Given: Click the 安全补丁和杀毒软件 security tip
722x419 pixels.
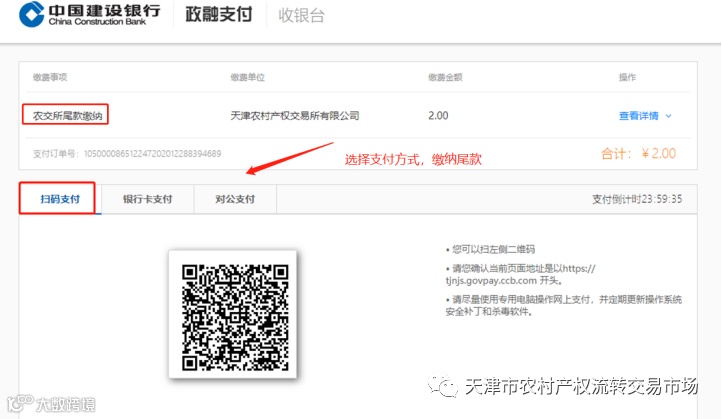Looking at the screenshot, I should pos(564,306).
